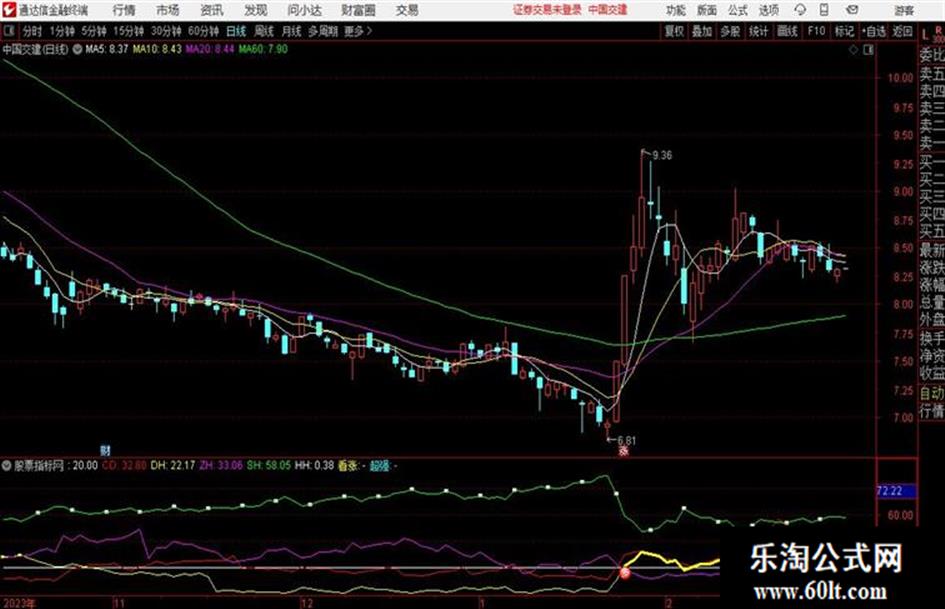This screenshot has height=609, width=945.
Task: Open the F10 company info button
Action: pos(816,31)
